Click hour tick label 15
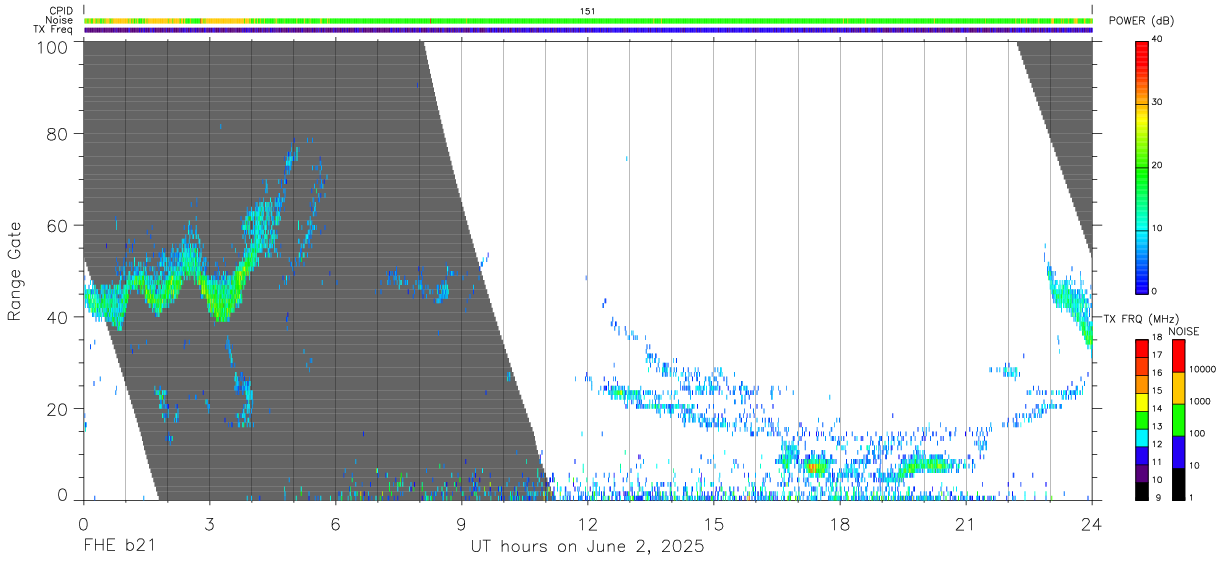The image size is (1228, 567). pos(714,525)
